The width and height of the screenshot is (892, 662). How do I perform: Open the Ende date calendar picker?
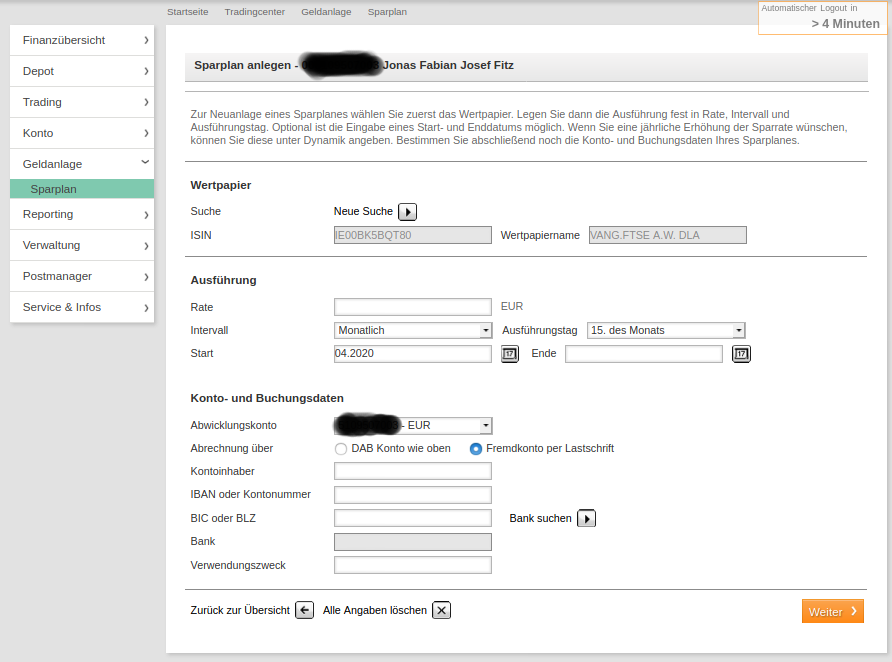(741, 354)
